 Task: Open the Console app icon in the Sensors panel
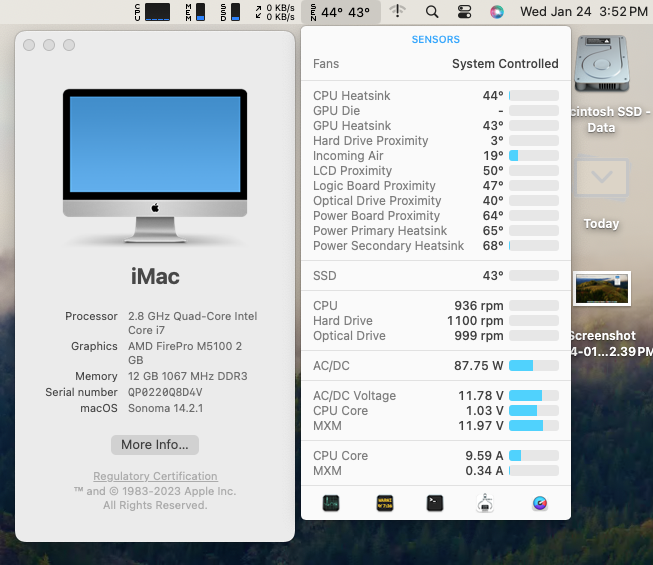pos(385,503)
